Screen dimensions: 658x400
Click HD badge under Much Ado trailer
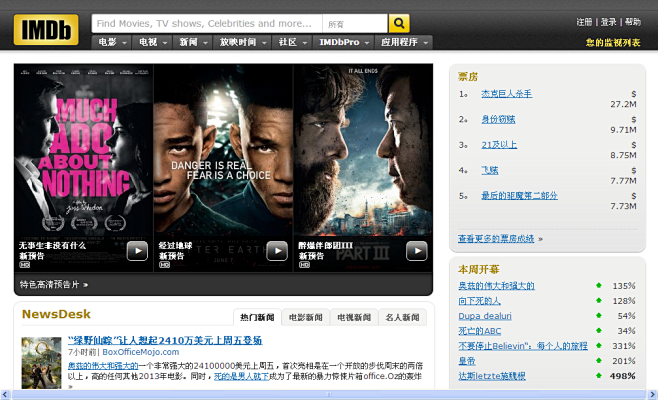point(24,265)
